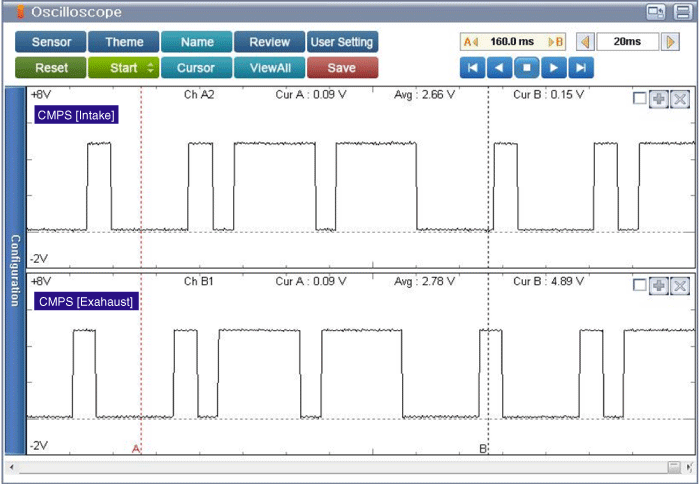Click the plus icon on Intake channel
Viewport: 700px width, 484px height.
tap(659, 98)
